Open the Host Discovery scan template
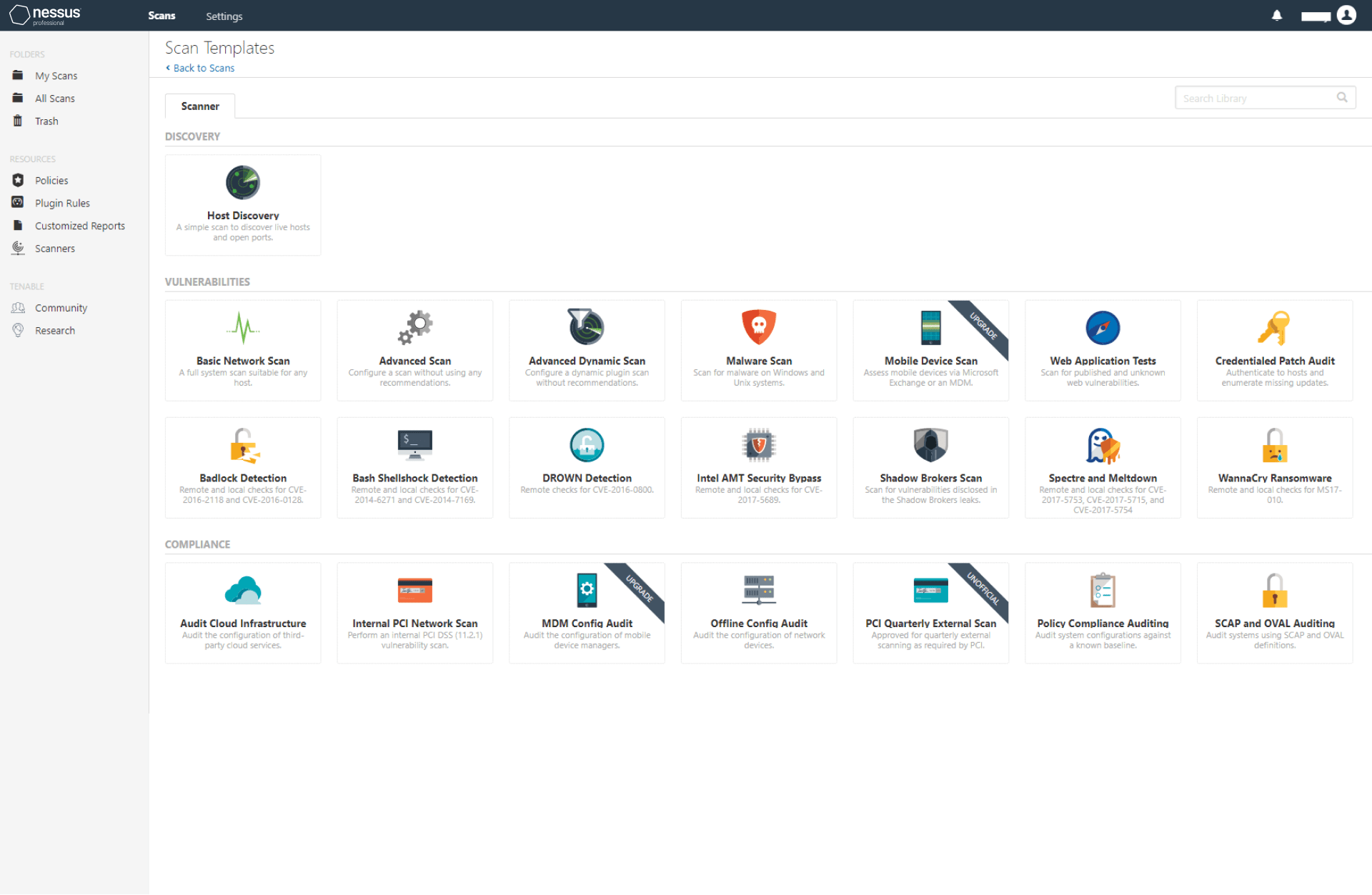This screenshot has height=895, width=1372. (x=242, y=204)
